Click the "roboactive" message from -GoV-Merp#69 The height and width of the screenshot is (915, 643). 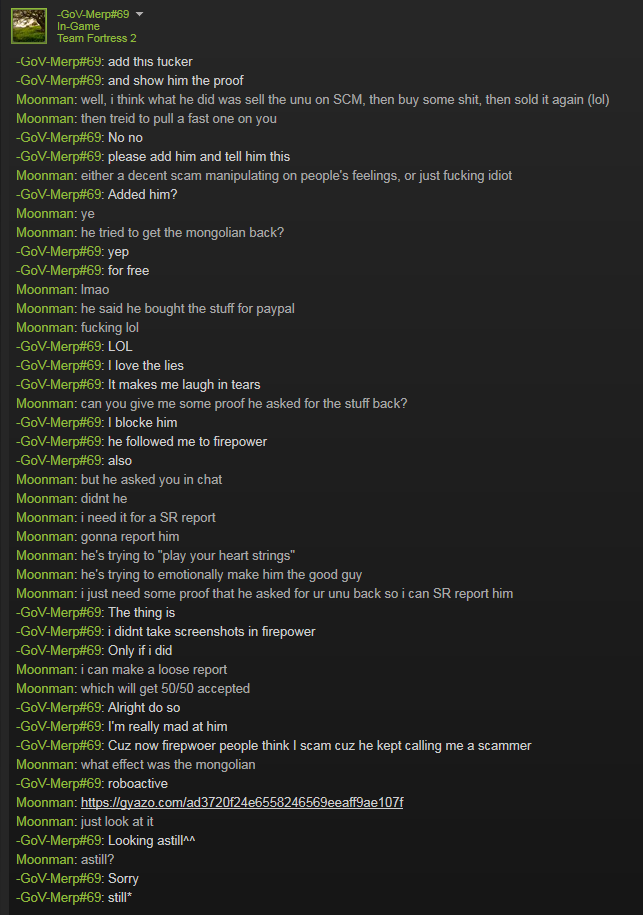coord(138,784)
